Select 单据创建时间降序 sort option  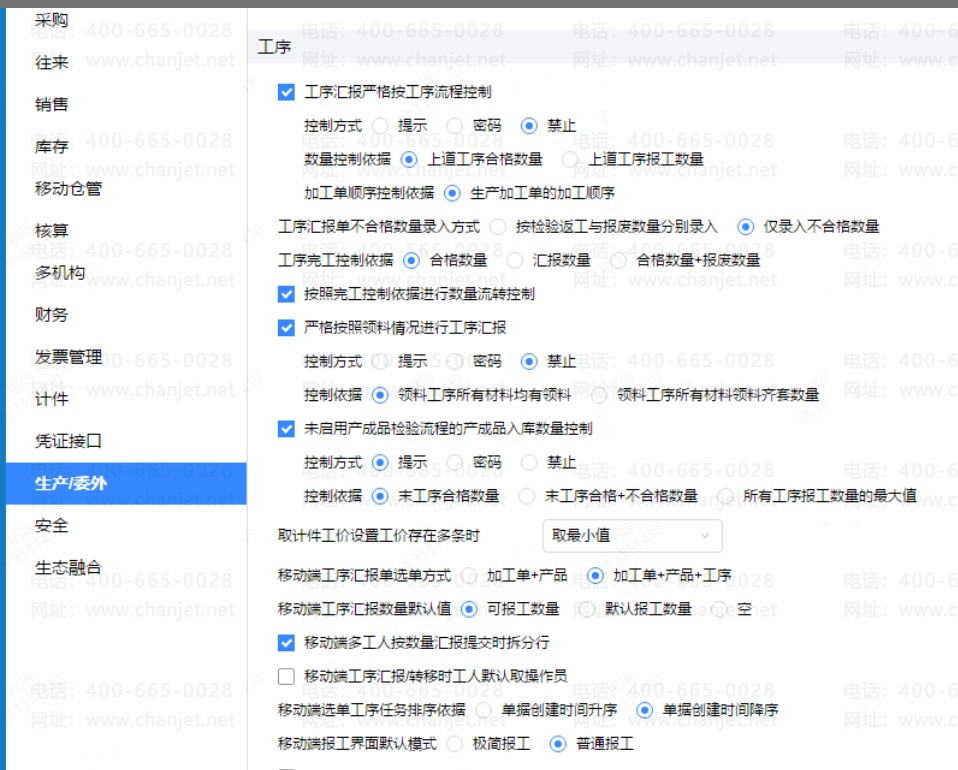coord(645,710)
